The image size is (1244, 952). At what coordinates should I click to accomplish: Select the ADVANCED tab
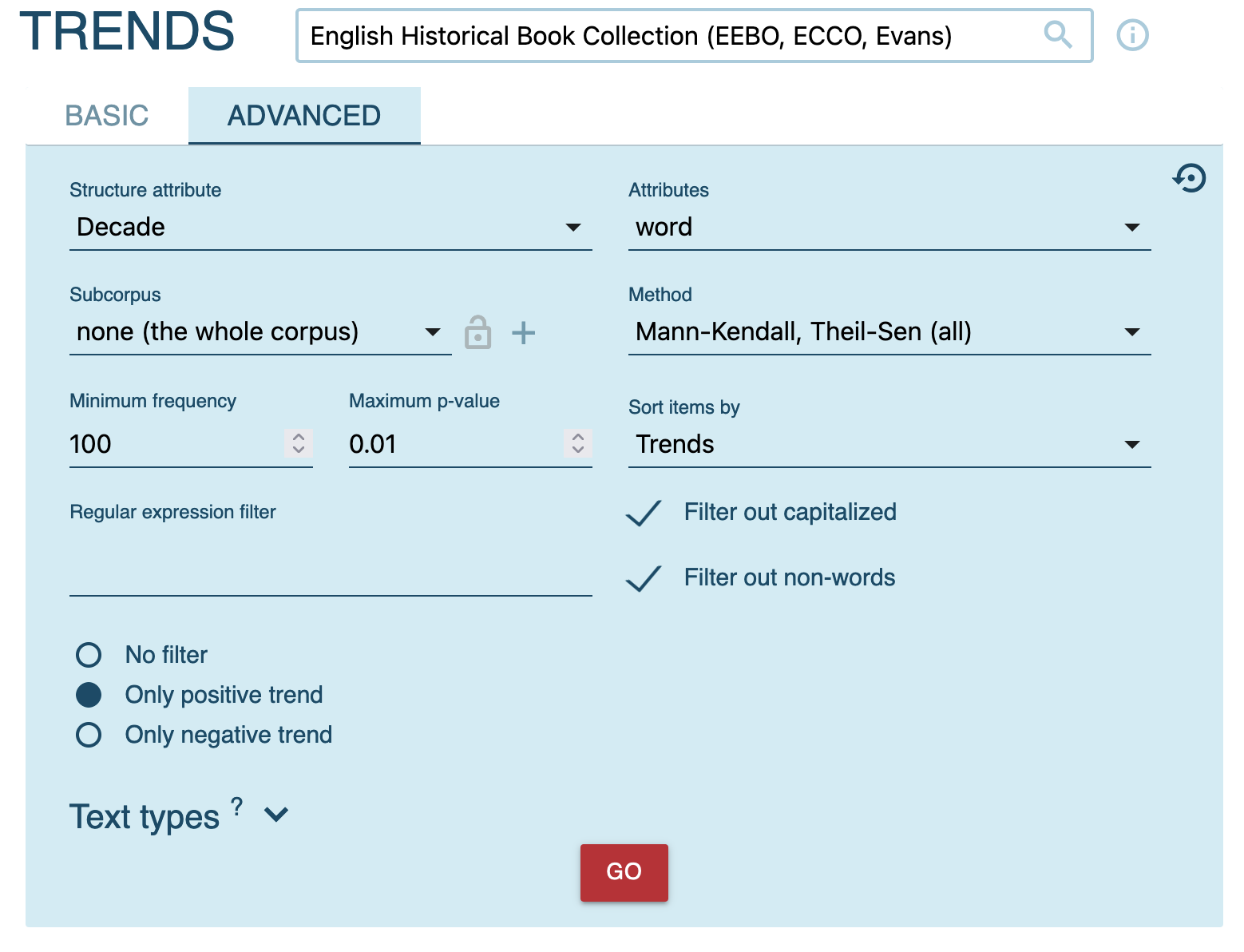coord(304,116)
